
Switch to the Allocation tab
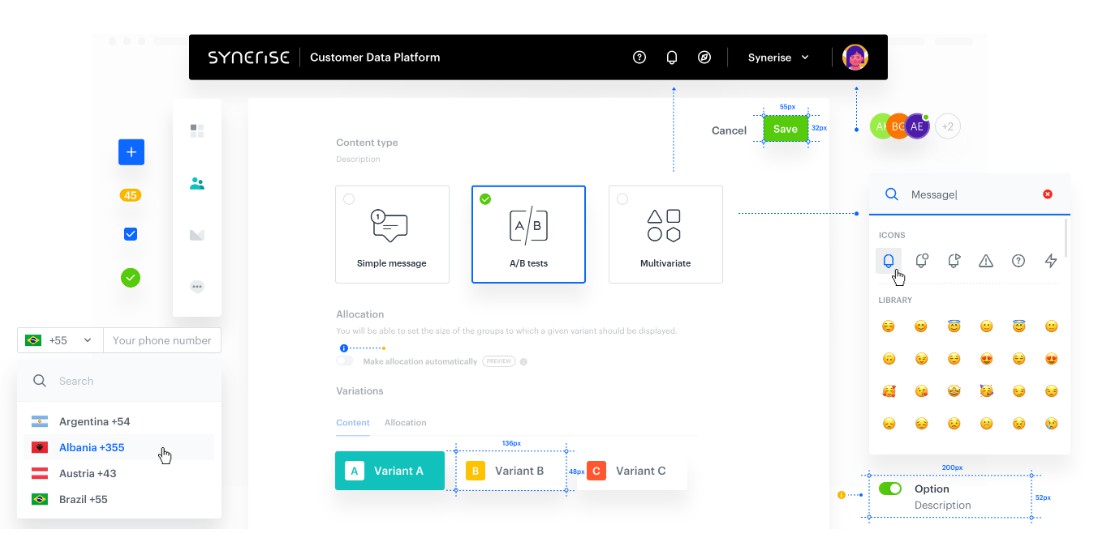405,423
